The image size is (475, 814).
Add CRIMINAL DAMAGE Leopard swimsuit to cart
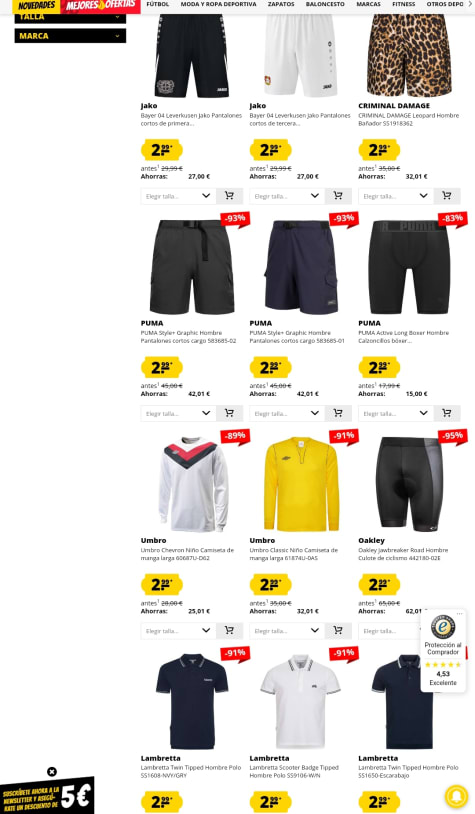tap(447, 196)
